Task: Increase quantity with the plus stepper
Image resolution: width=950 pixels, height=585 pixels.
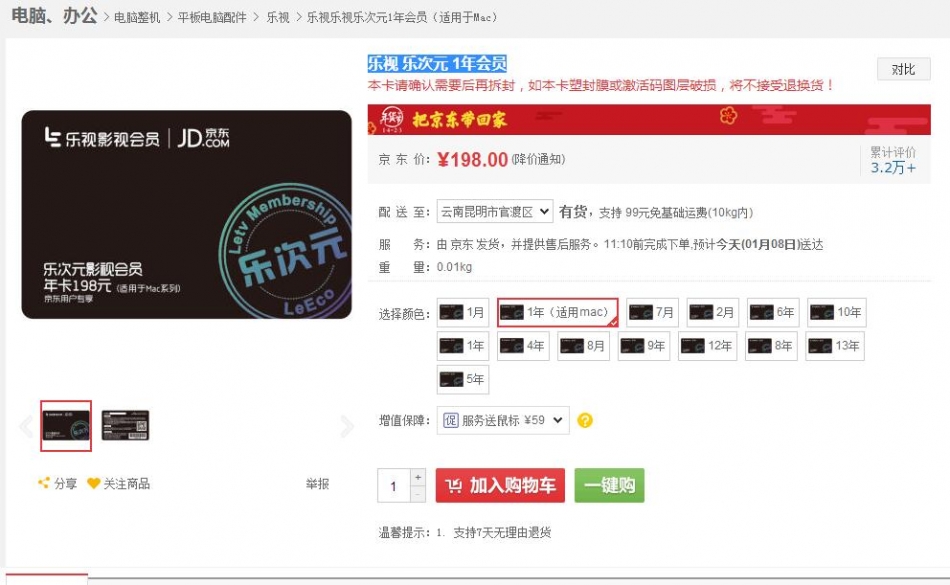Action: click(418, 477)
